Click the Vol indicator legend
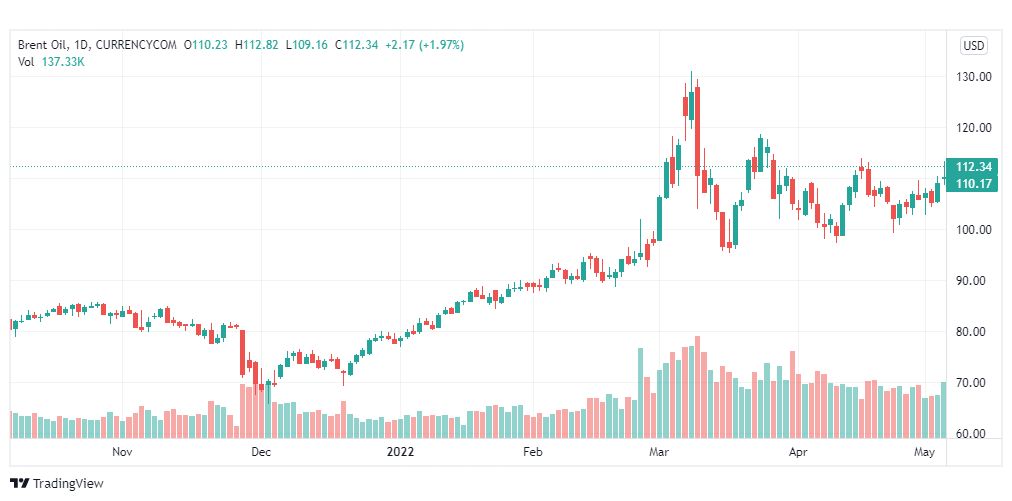This screenshot has width=1012, height=501. 26,63
